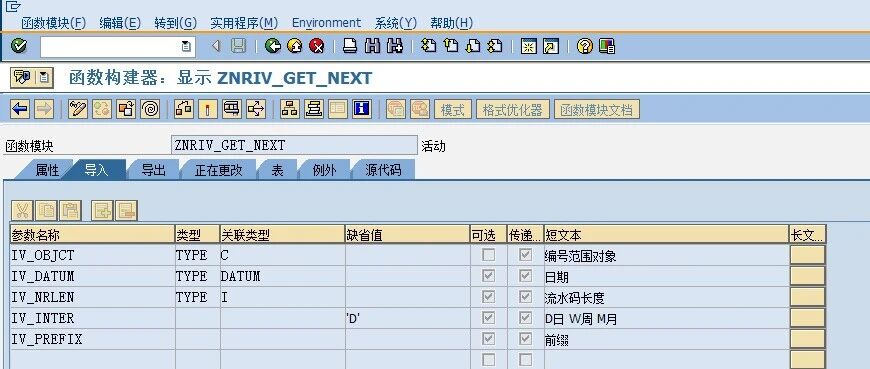Viewport: 870px width, 369px height.
Task: Select the IV_PREFIX parameter name cell
Action: [x=93, y=339]
